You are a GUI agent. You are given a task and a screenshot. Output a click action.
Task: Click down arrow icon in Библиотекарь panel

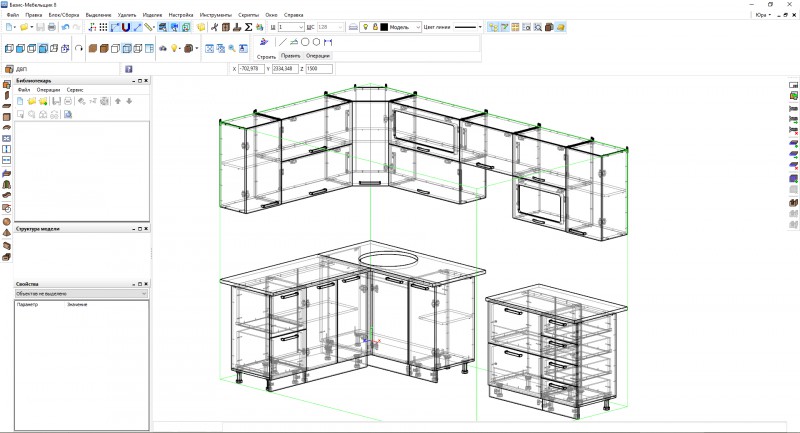pyautogui.click(x=129, y=101)
